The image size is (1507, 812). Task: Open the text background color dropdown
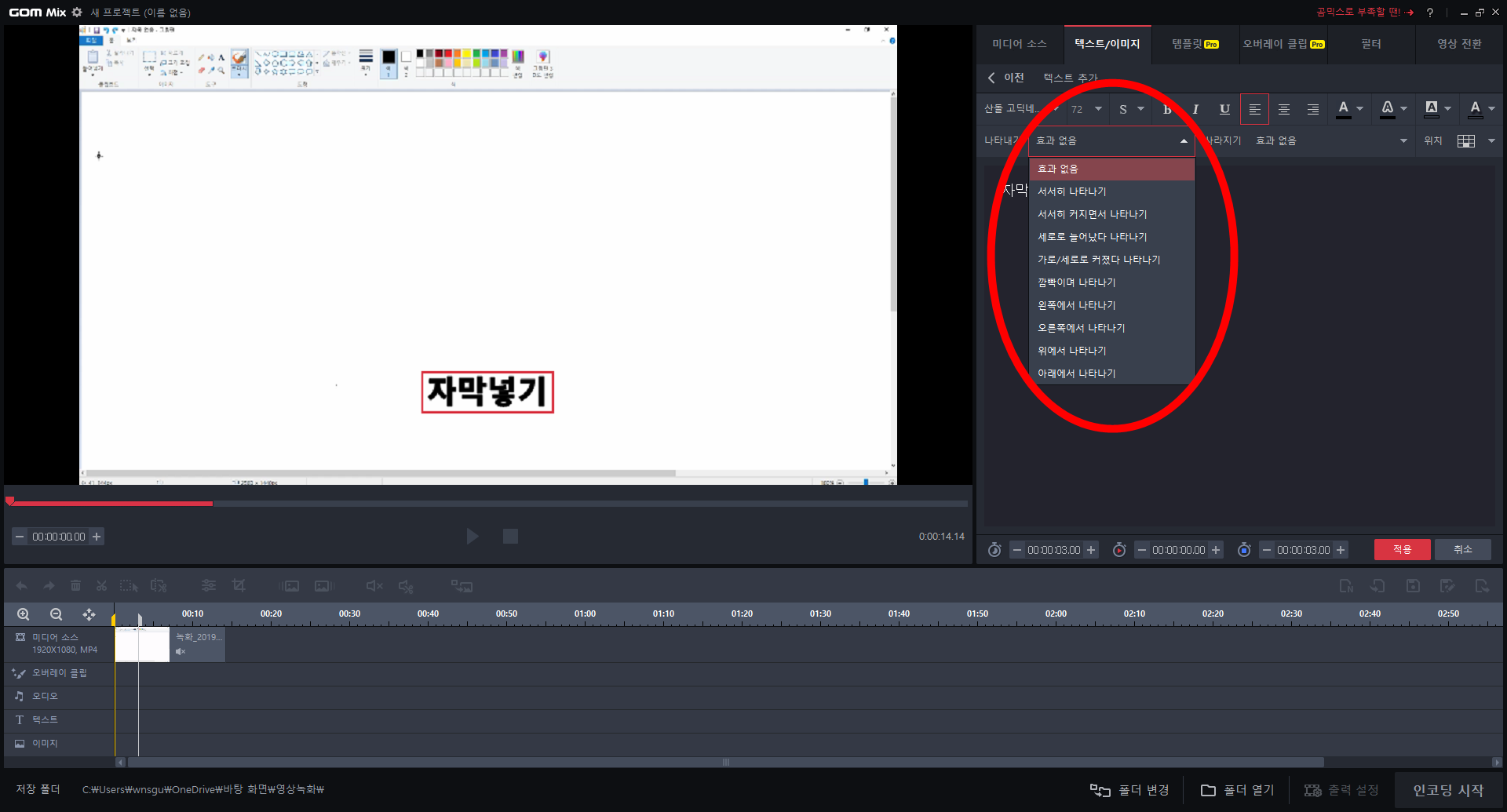coord(1448,109)
